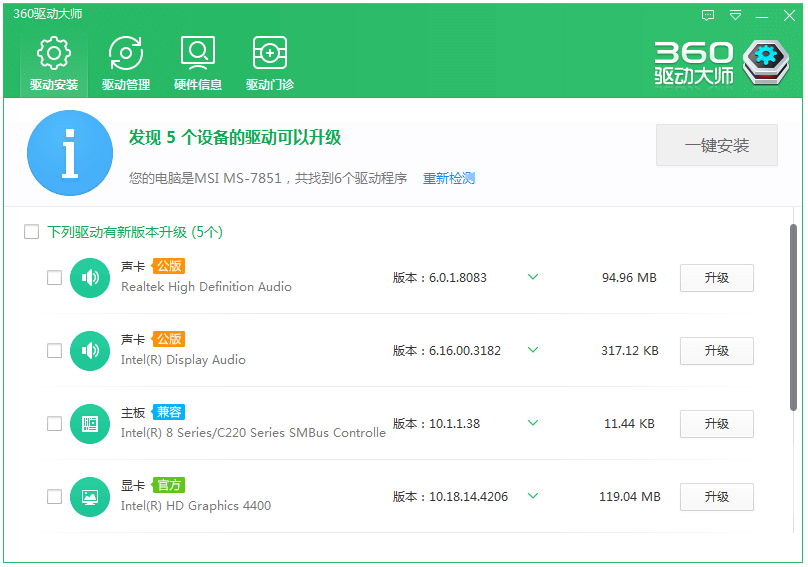Click the 重新检测 link
The height and width of the screenshot is (567, 808).
449,178
